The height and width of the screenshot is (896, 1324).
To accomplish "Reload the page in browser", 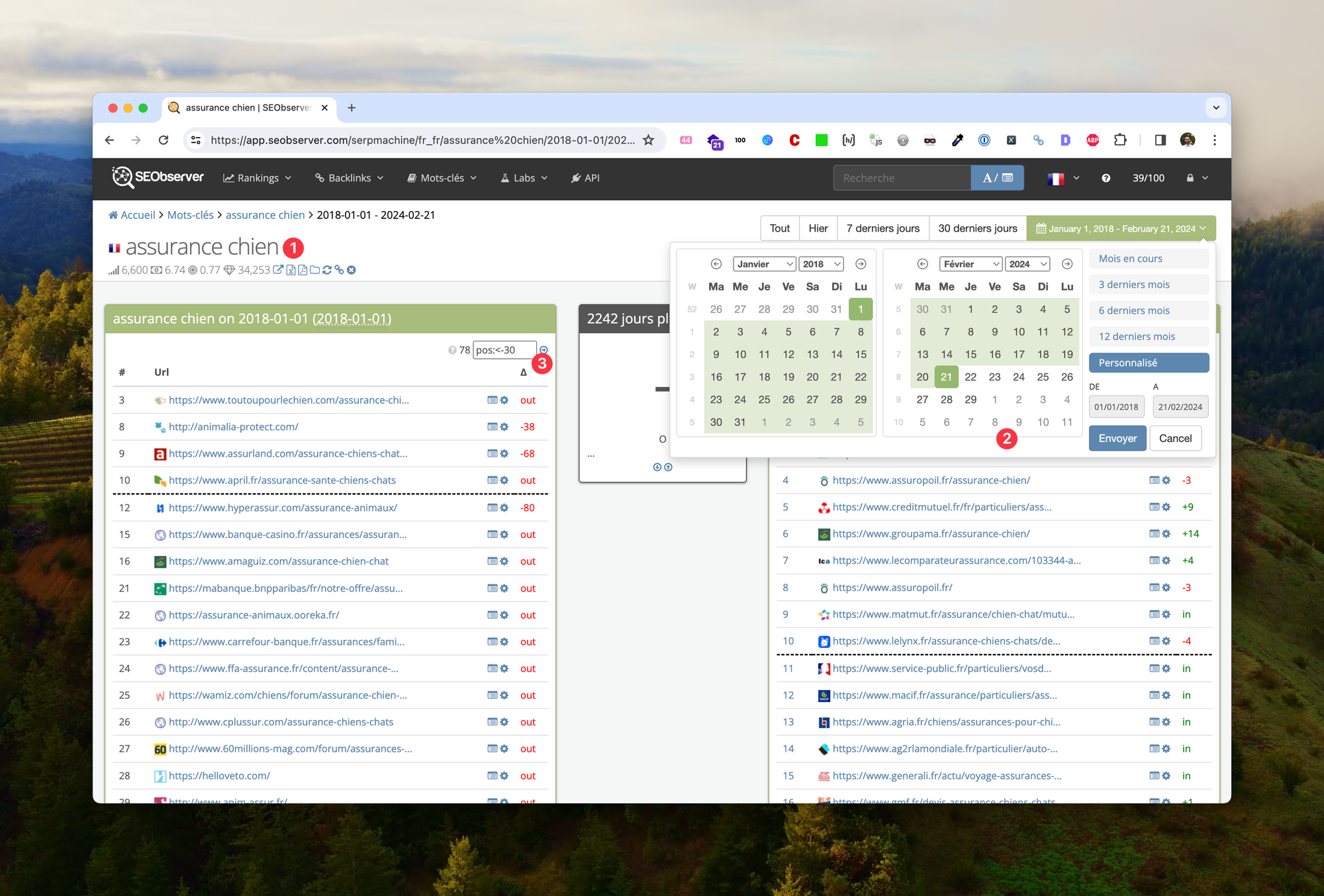I will tap(164, 140).
